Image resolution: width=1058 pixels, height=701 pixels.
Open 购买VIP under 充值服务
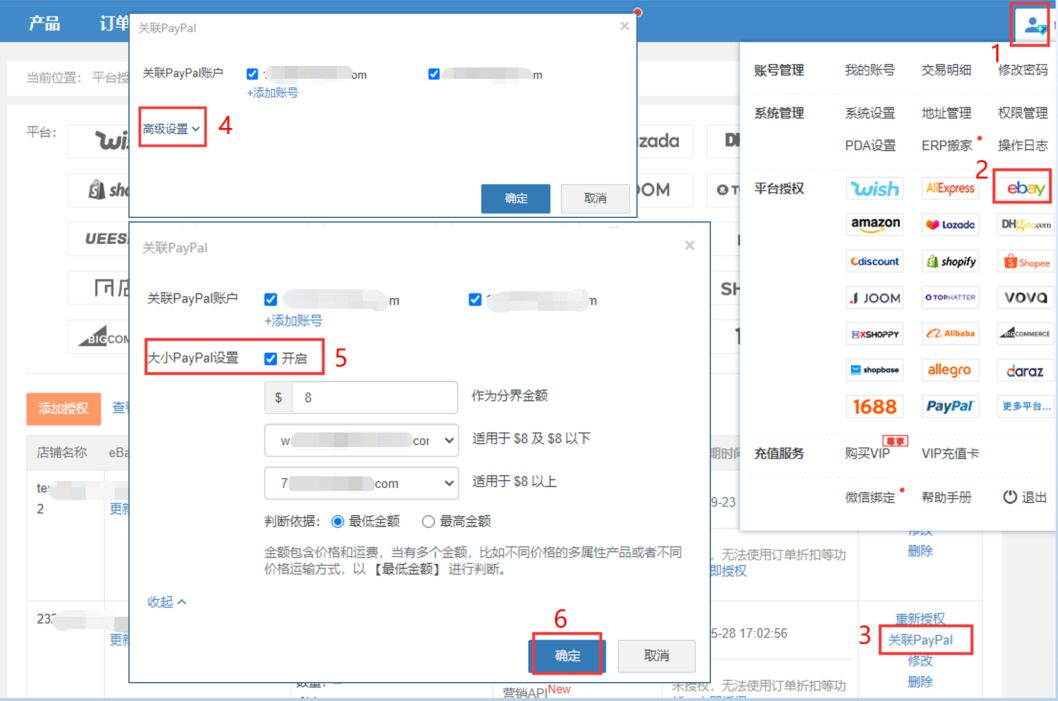[x=867, y=453]
